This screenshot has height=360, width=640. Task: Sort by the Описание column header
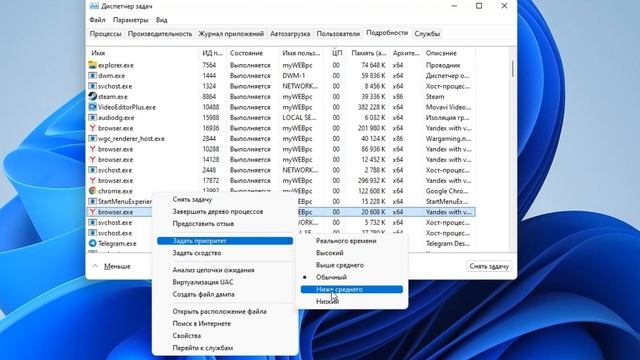(x=449, y=53)
